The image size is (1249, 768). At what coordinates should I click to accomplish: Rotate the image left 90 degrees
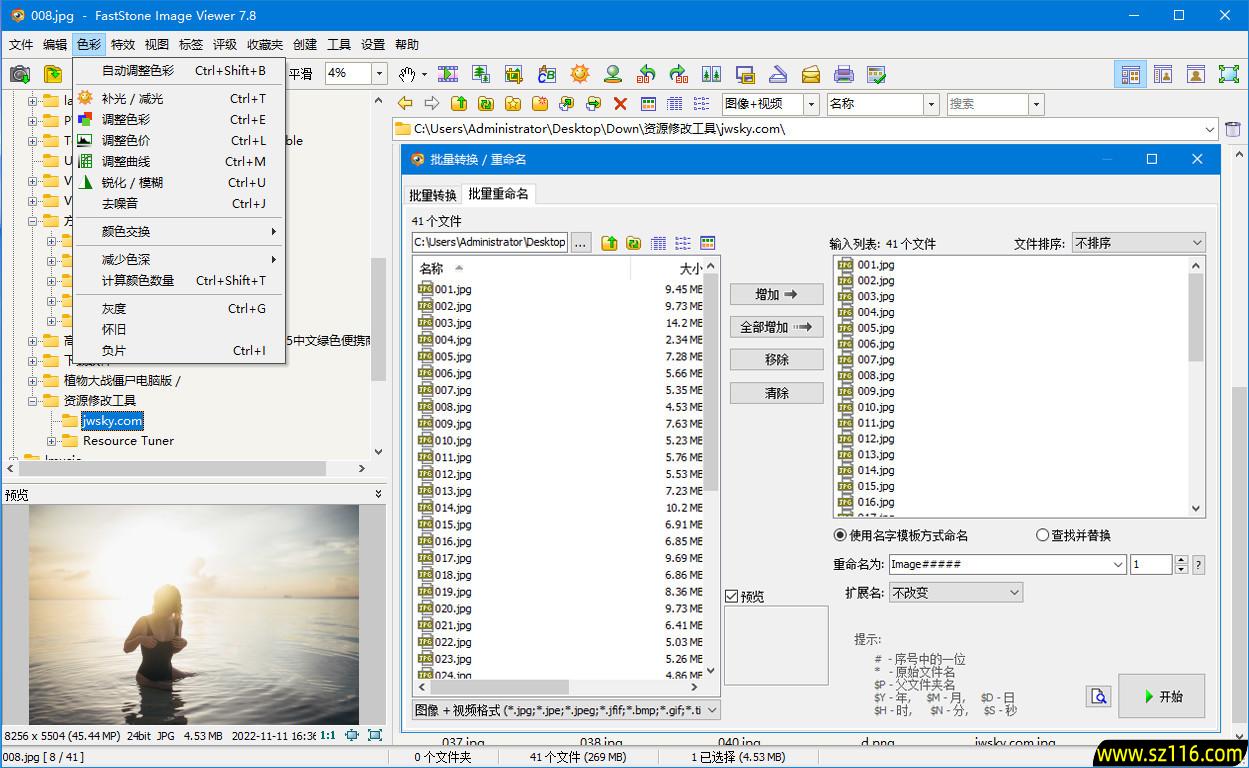tap(645, 73)
